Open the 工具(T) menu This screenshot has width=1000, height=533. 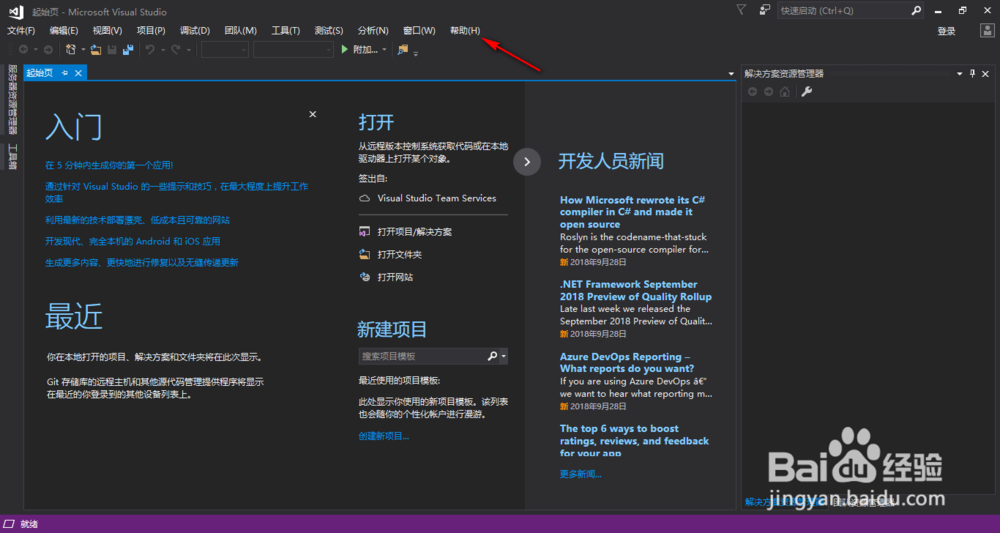point(286,31)
